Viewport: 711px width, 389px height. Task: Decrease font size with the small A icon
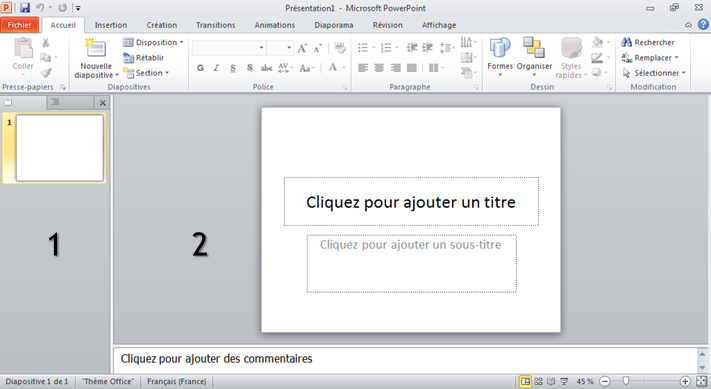coord(317,48)
